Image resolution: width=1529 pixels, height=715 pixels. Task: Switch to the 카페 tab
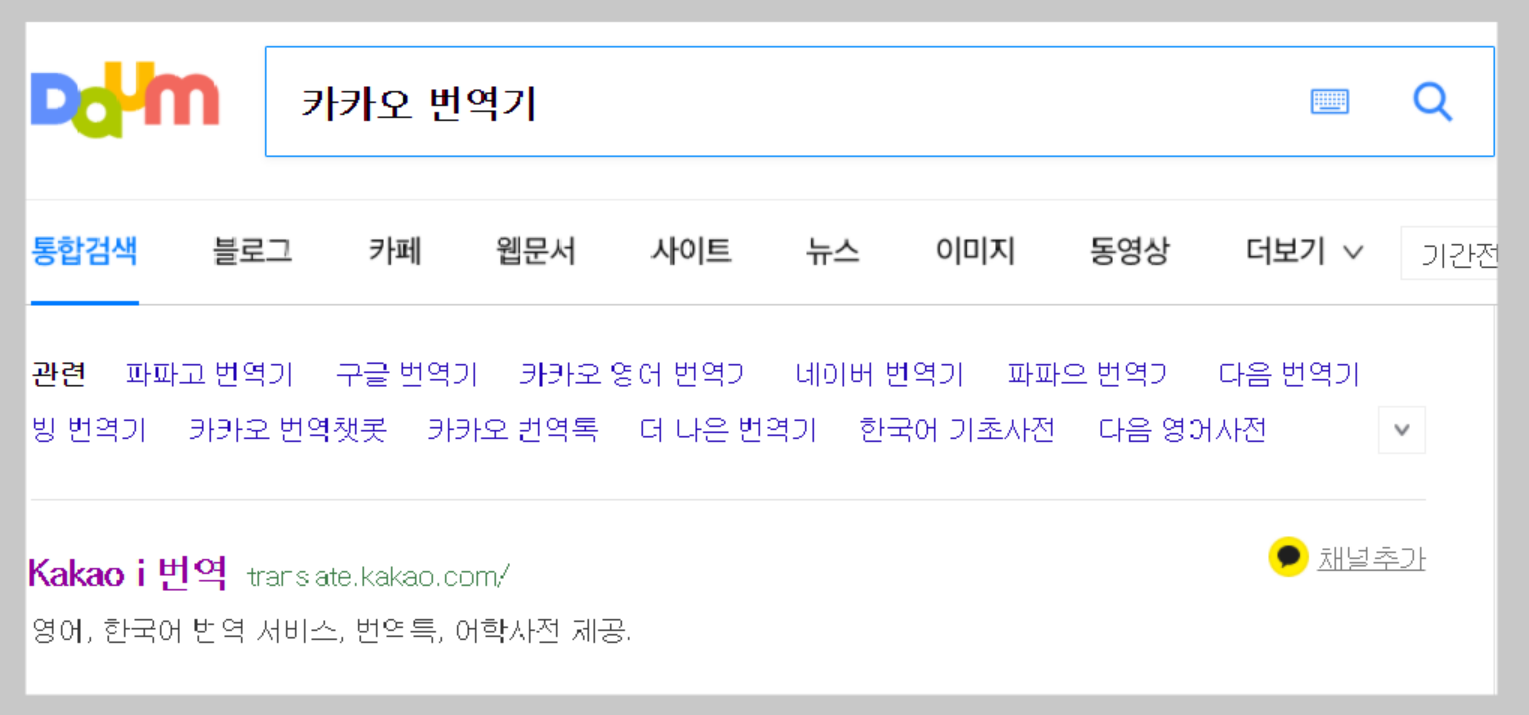(395, 250)
